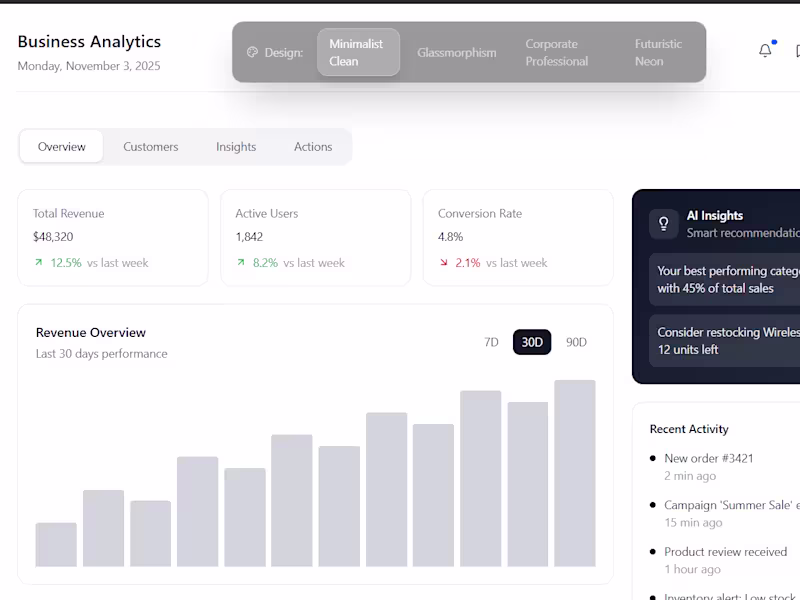This screenshot has height=600, width=800.
Task: Click the restocking suggestion insight
Action: pos(724,341)
